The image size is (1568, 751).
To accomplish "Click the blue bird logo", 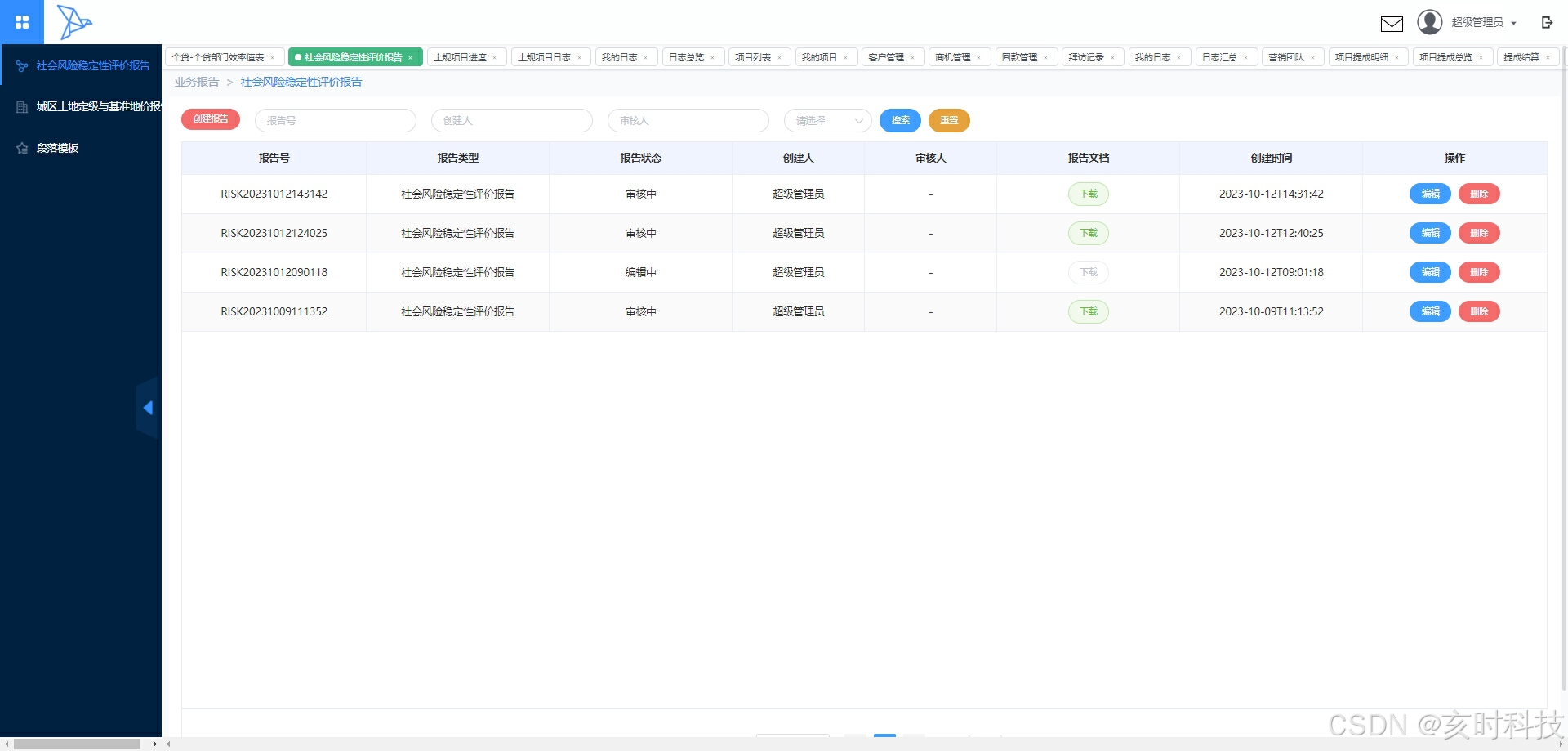I will coord(74,22).
